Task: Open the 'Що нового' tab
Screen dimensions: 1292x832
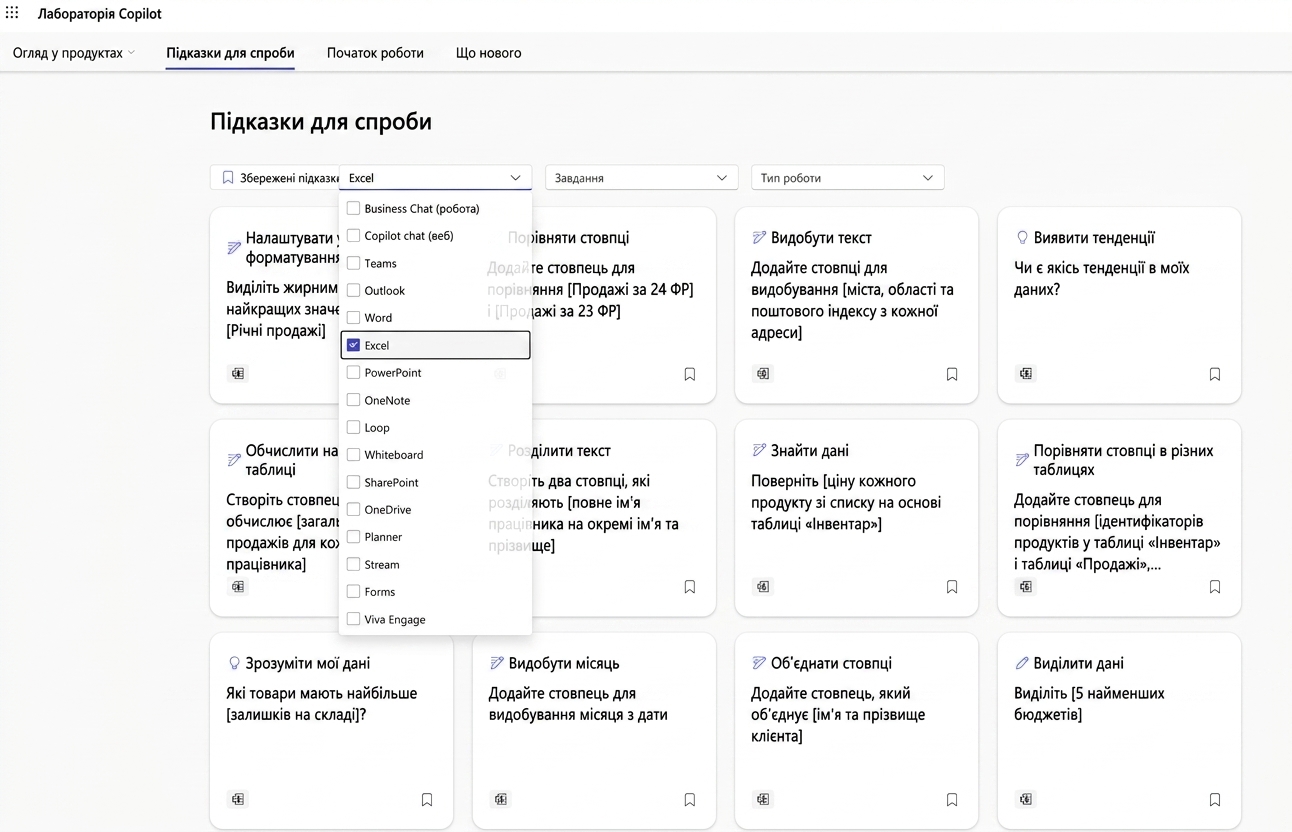Action: (488, 53)
